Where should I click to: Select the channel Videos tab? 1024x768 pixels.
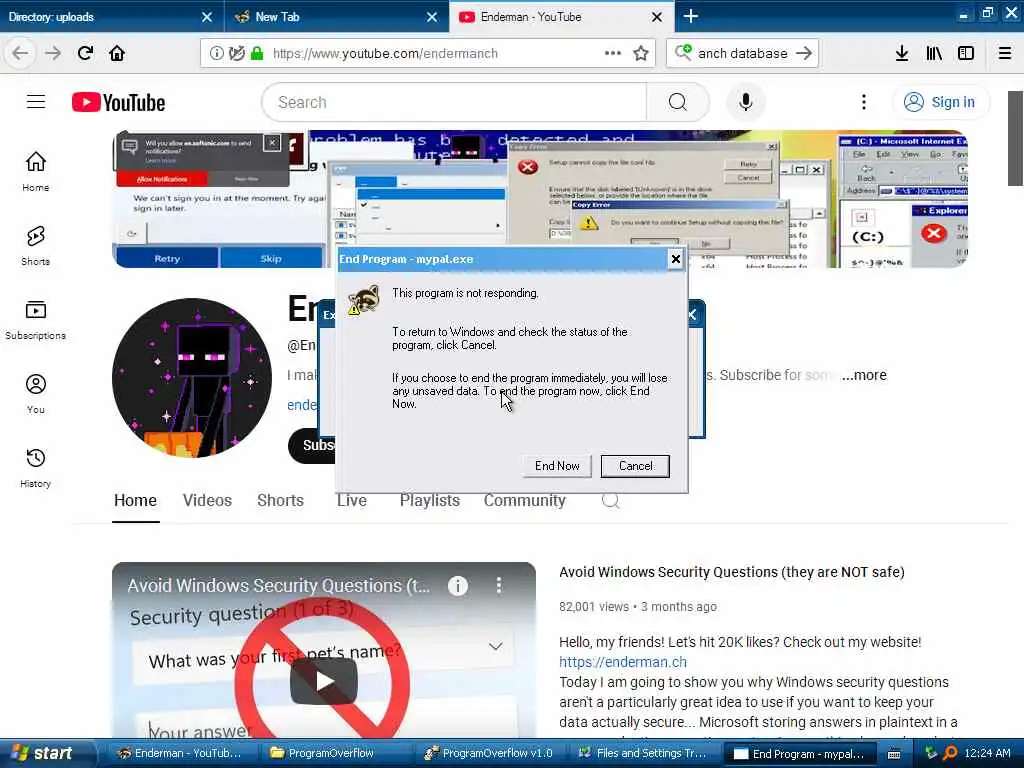(x=207, y=500)
